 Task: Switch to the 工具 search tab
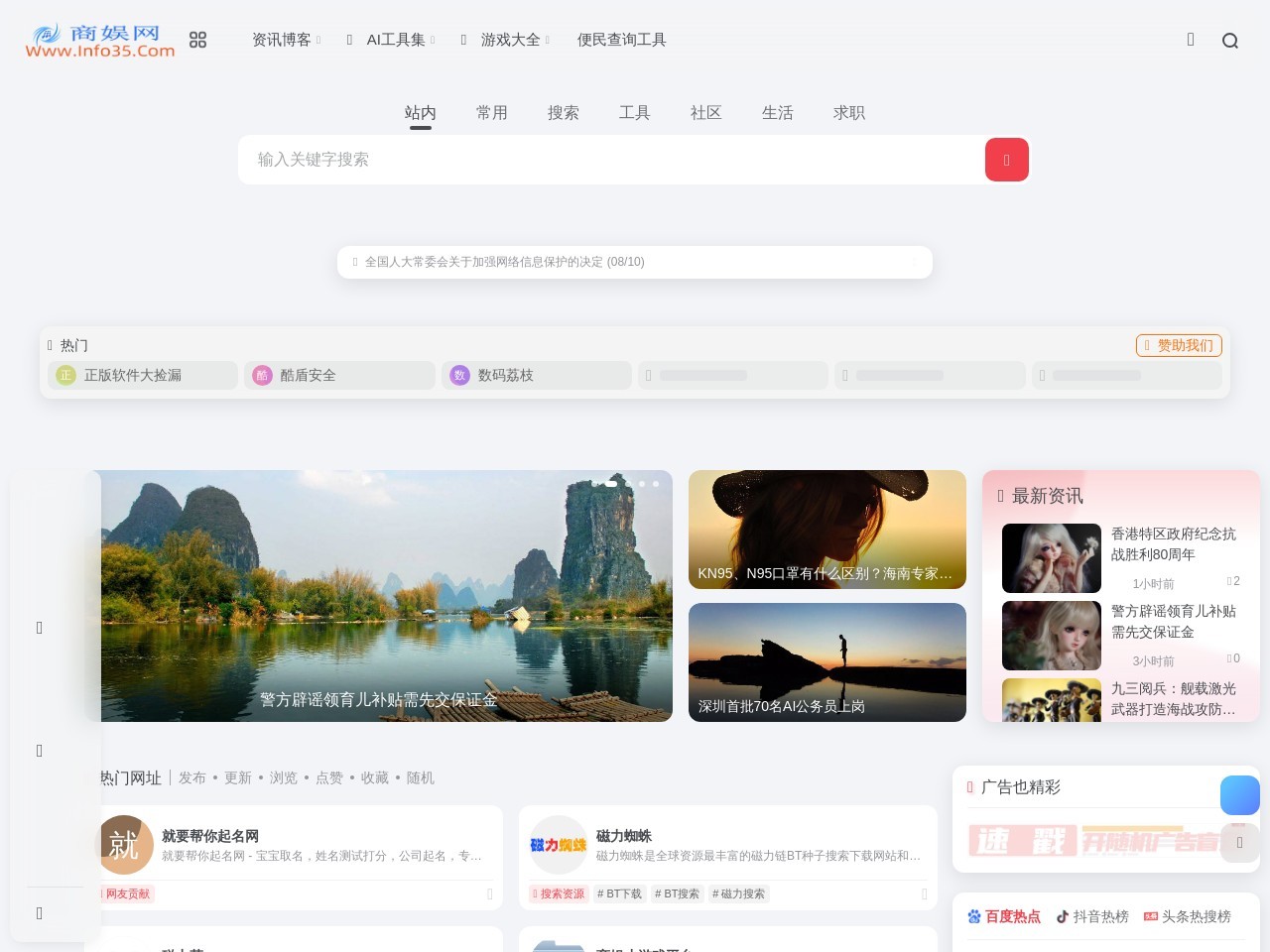635,113
